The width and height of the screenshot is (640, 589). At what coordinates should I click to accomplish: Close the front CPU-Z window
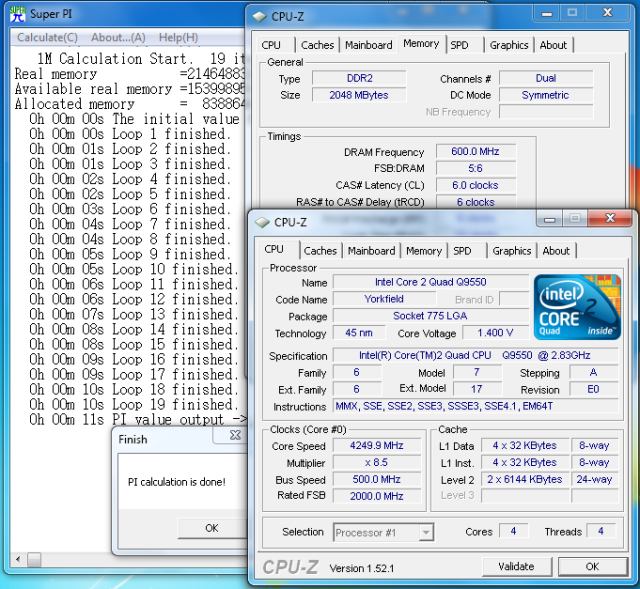click(x=610, y=218)
